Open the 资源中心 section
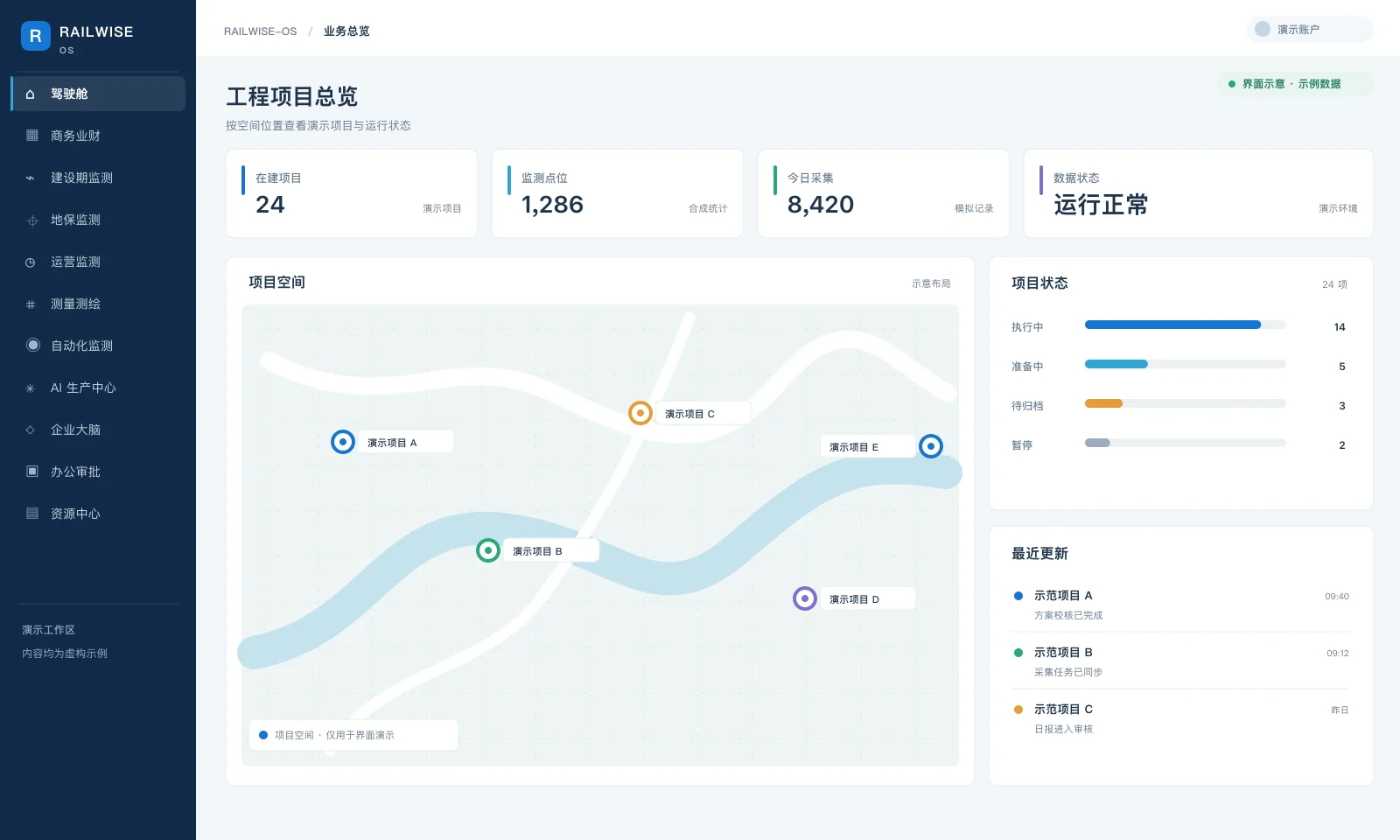The height and width of the screenshot is (840, 1400). [98, 514]
